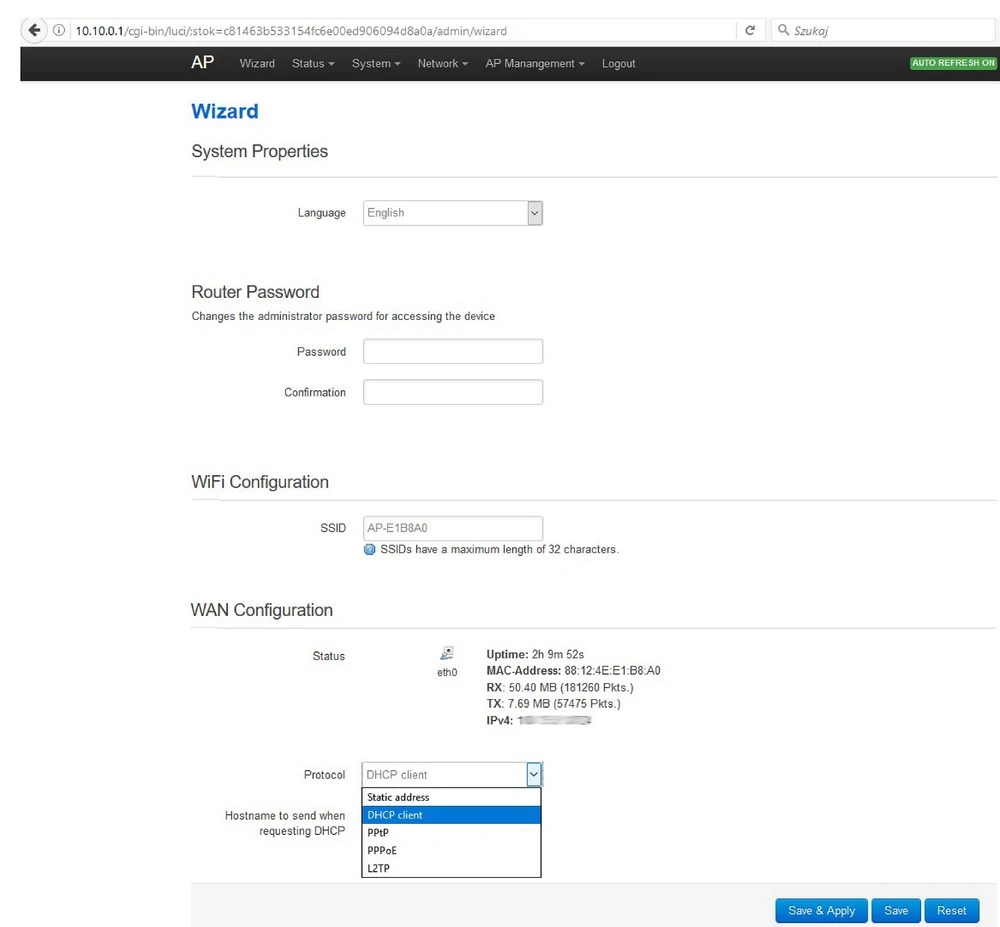Click the eth0 network interface icon

coord(446,653)
